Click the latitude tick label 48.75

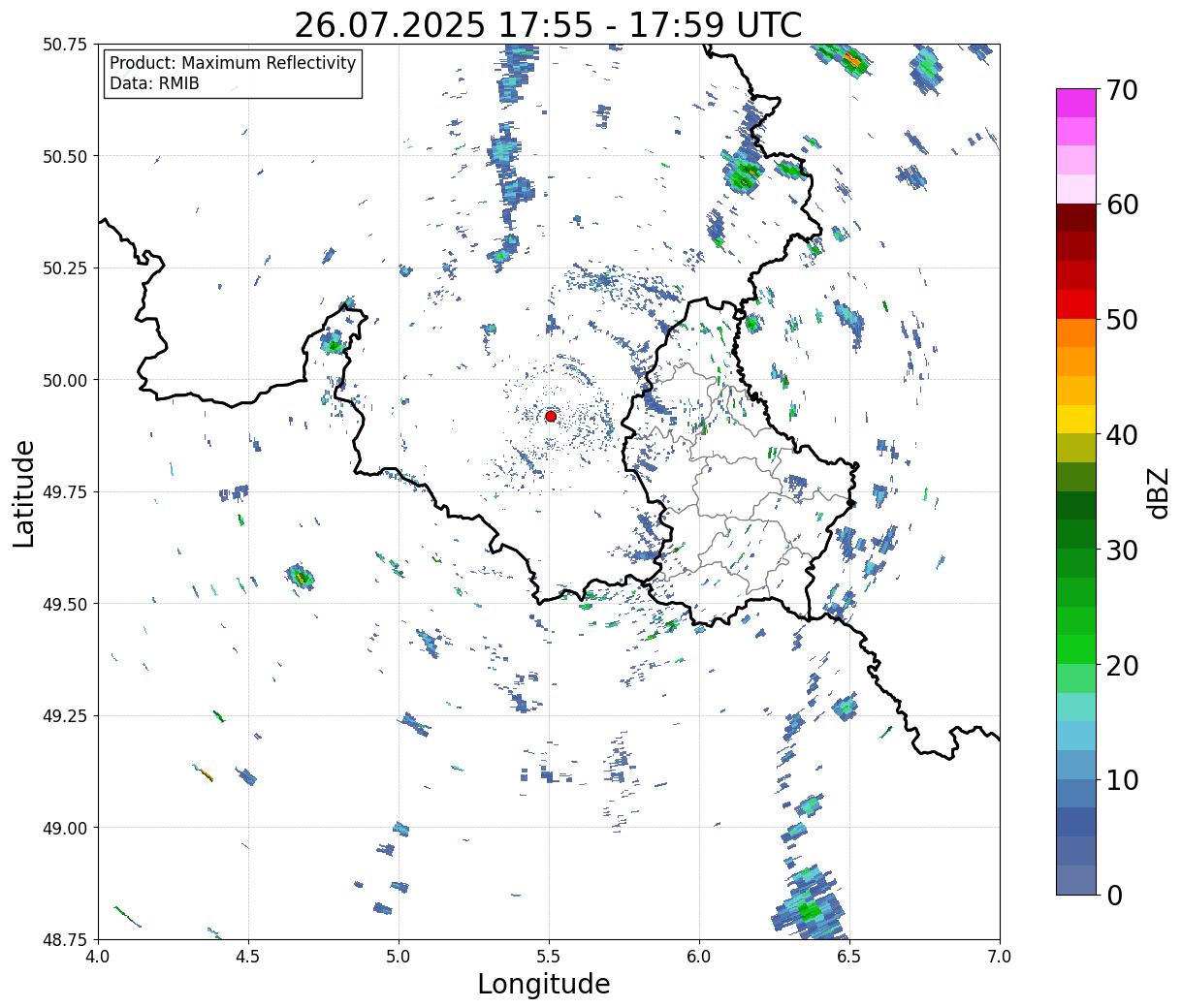tap(66, 940)
